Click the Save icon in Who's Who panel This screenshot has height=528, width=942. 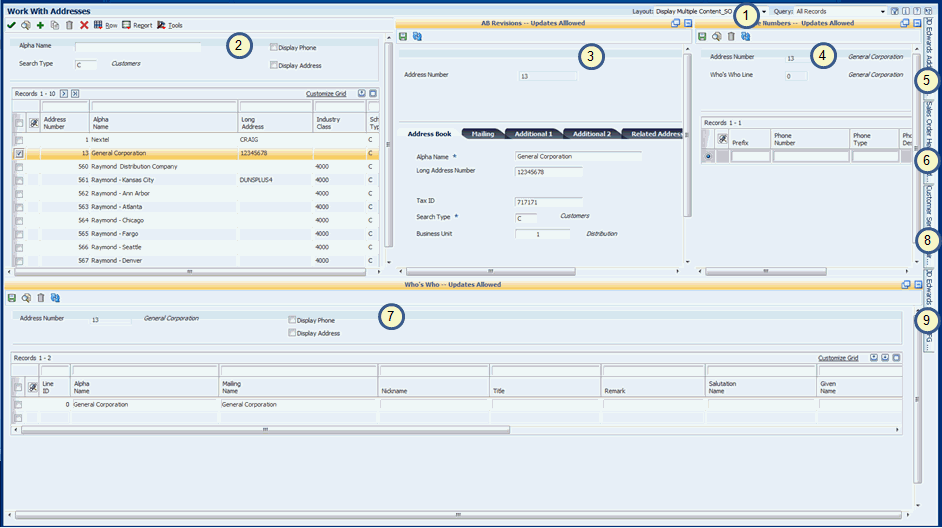(x=11, y=298)
